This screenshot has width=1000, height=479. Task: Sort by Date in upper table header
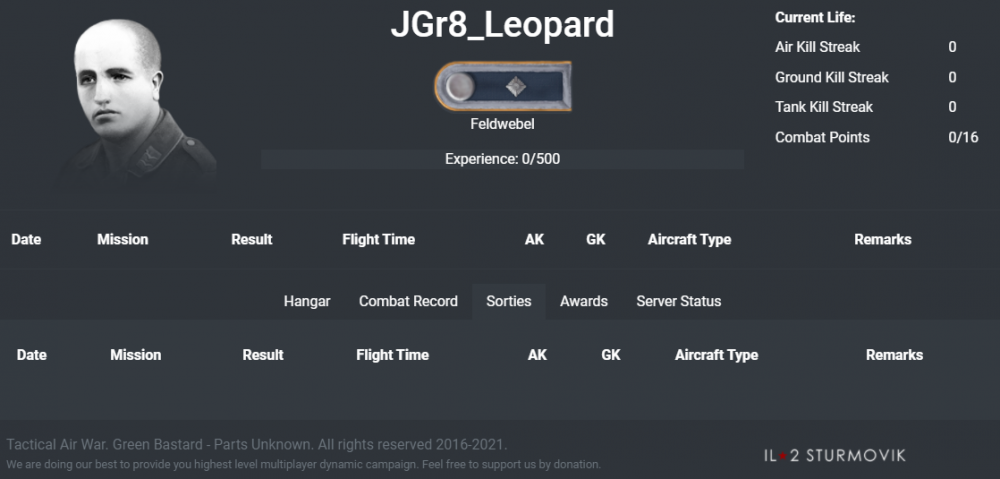(26, 240)
